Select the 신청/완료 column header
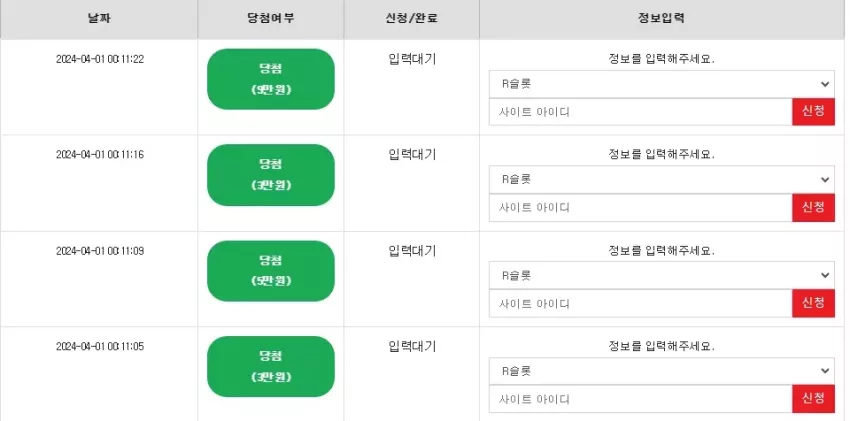The image size is (850, 421). 411,19
